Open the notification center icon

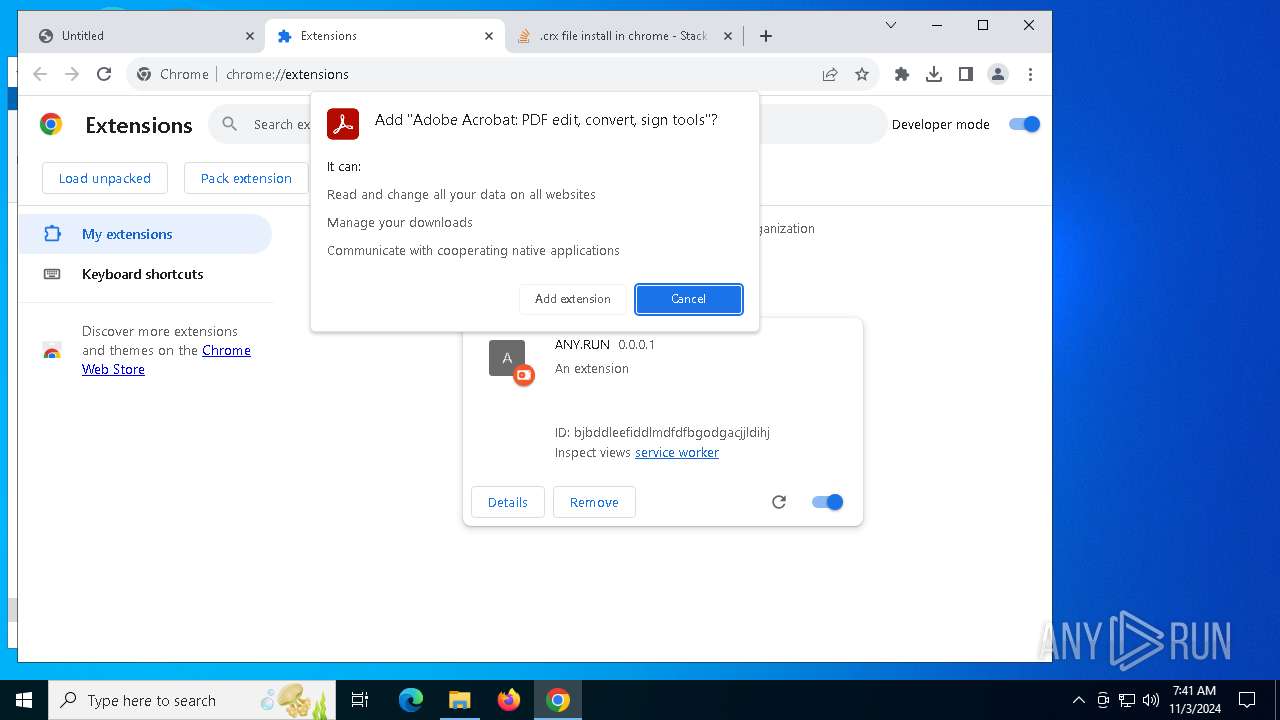coord(1248,700)
